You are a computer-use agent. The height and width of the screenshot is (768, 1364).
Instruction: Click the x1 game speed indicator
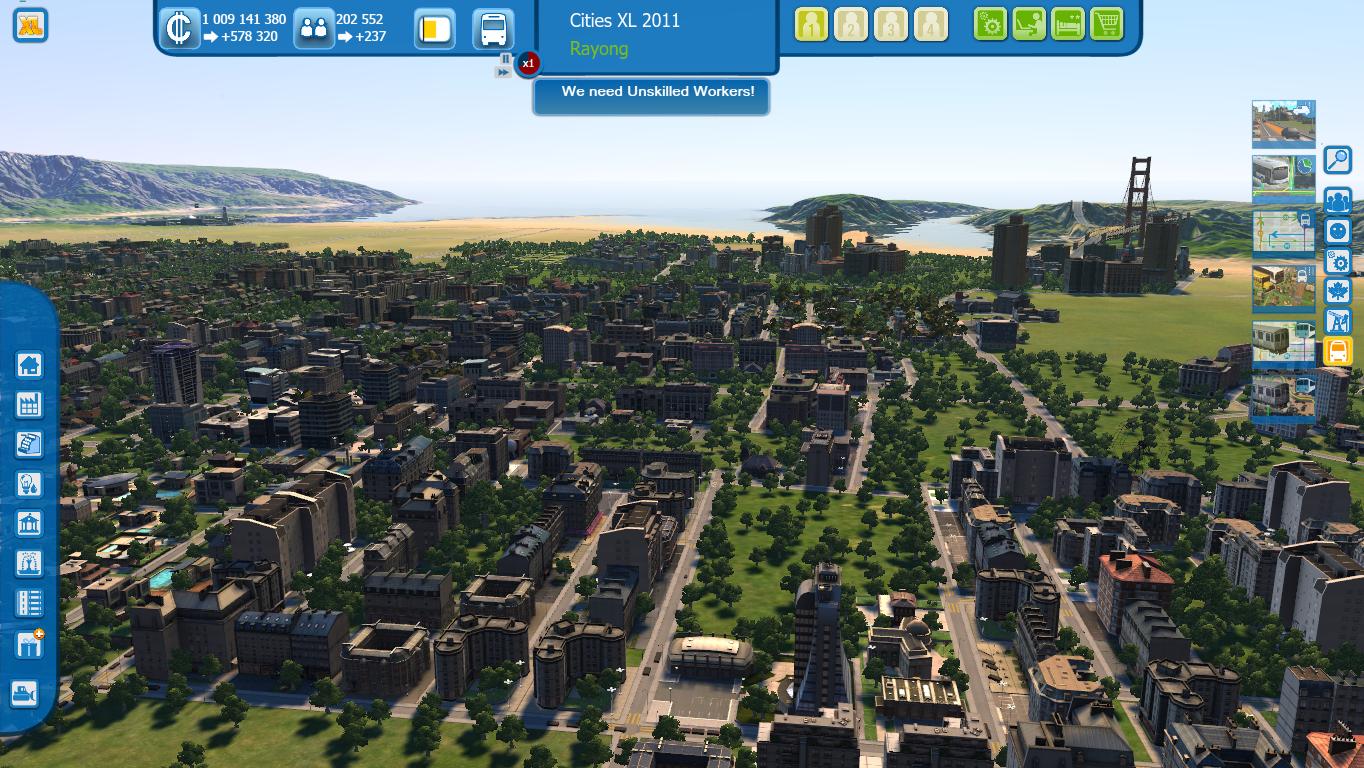pyautogui.click(x=528, y=63)
